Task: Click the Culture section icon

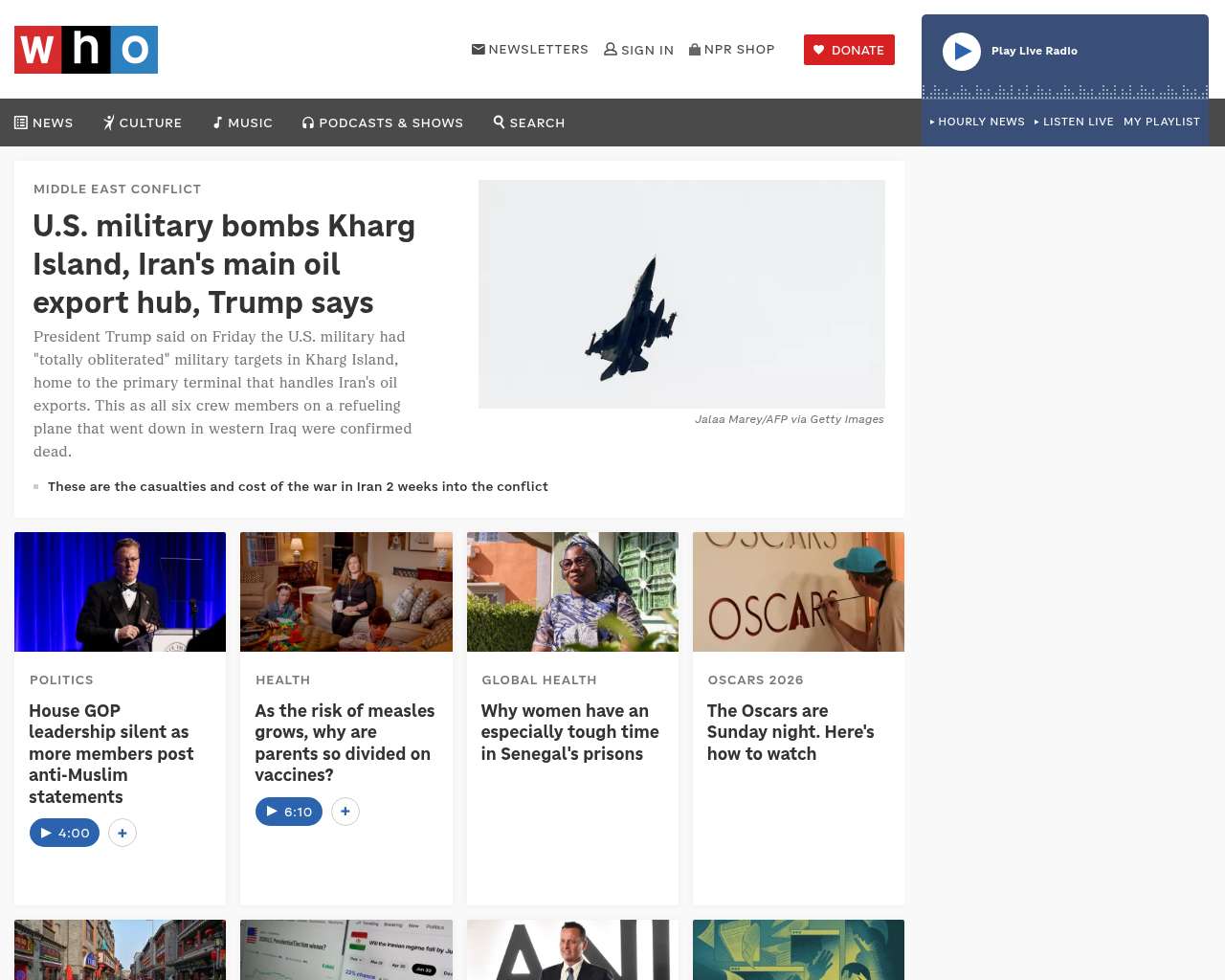Action: [x=109, y=122]
